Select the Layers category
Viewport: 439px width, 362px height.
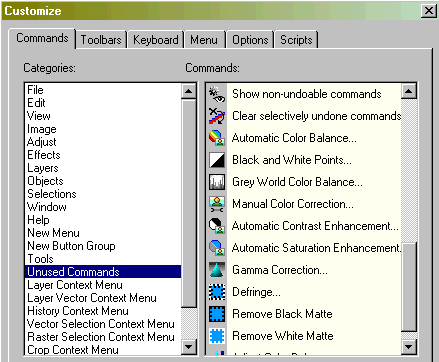[x=103, y=168]
